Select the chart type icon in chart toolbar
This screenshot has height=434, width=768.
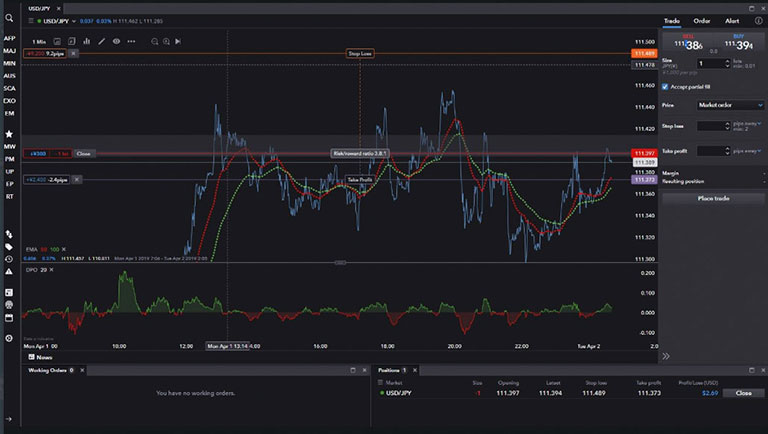tap(57, 42)
